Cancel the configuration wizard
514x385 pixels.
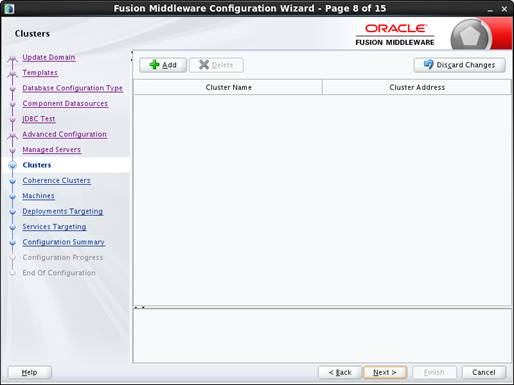pyautogui.click(x=484, y=372)
